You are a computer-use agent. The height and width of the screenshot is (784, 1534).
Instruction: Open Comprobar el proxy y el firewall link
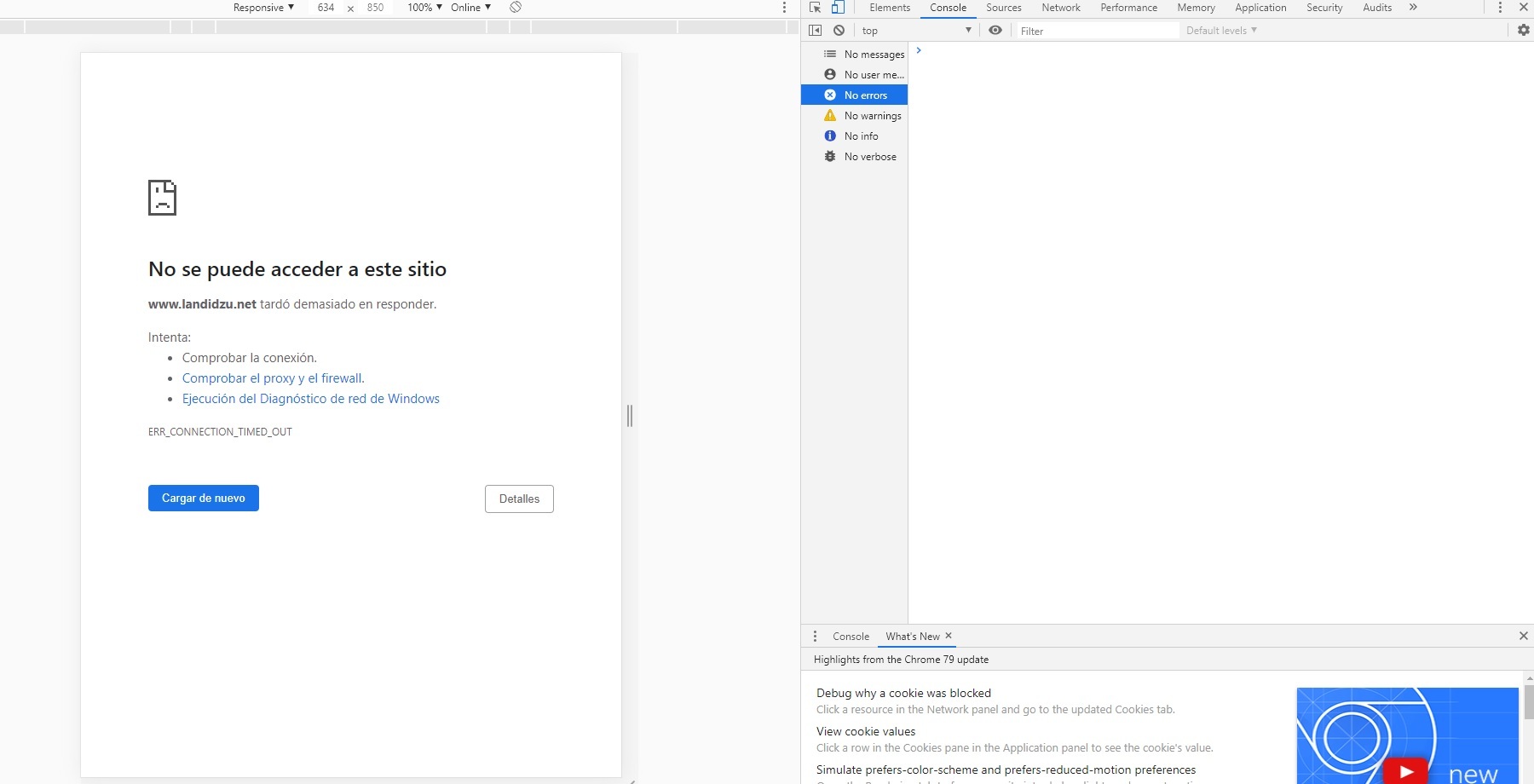pyautogui.click(x=274, y=378)
